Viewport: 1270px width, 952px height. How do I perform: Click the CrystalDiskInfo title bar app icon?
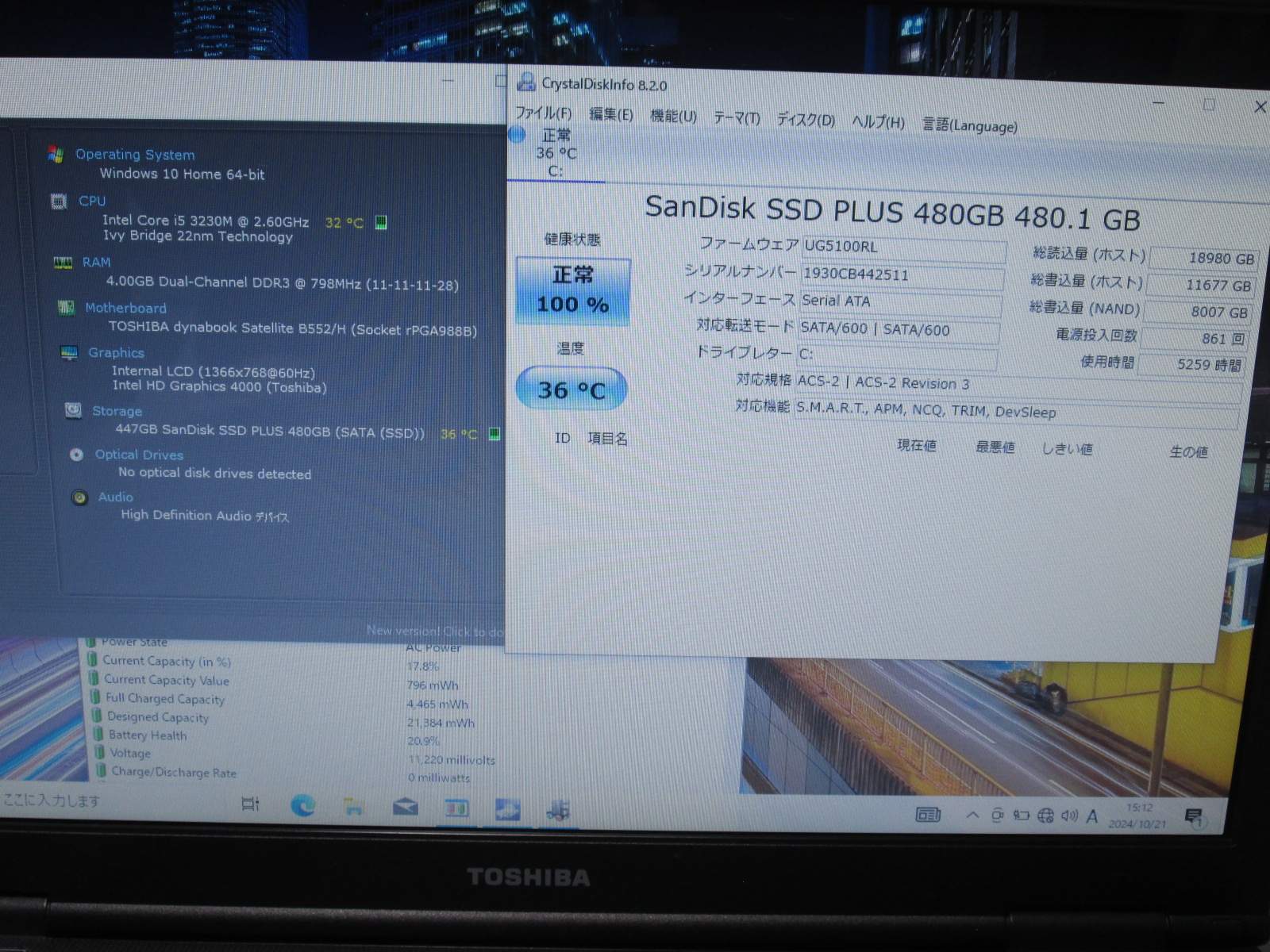pyautogui.click(x=525, y=82)
